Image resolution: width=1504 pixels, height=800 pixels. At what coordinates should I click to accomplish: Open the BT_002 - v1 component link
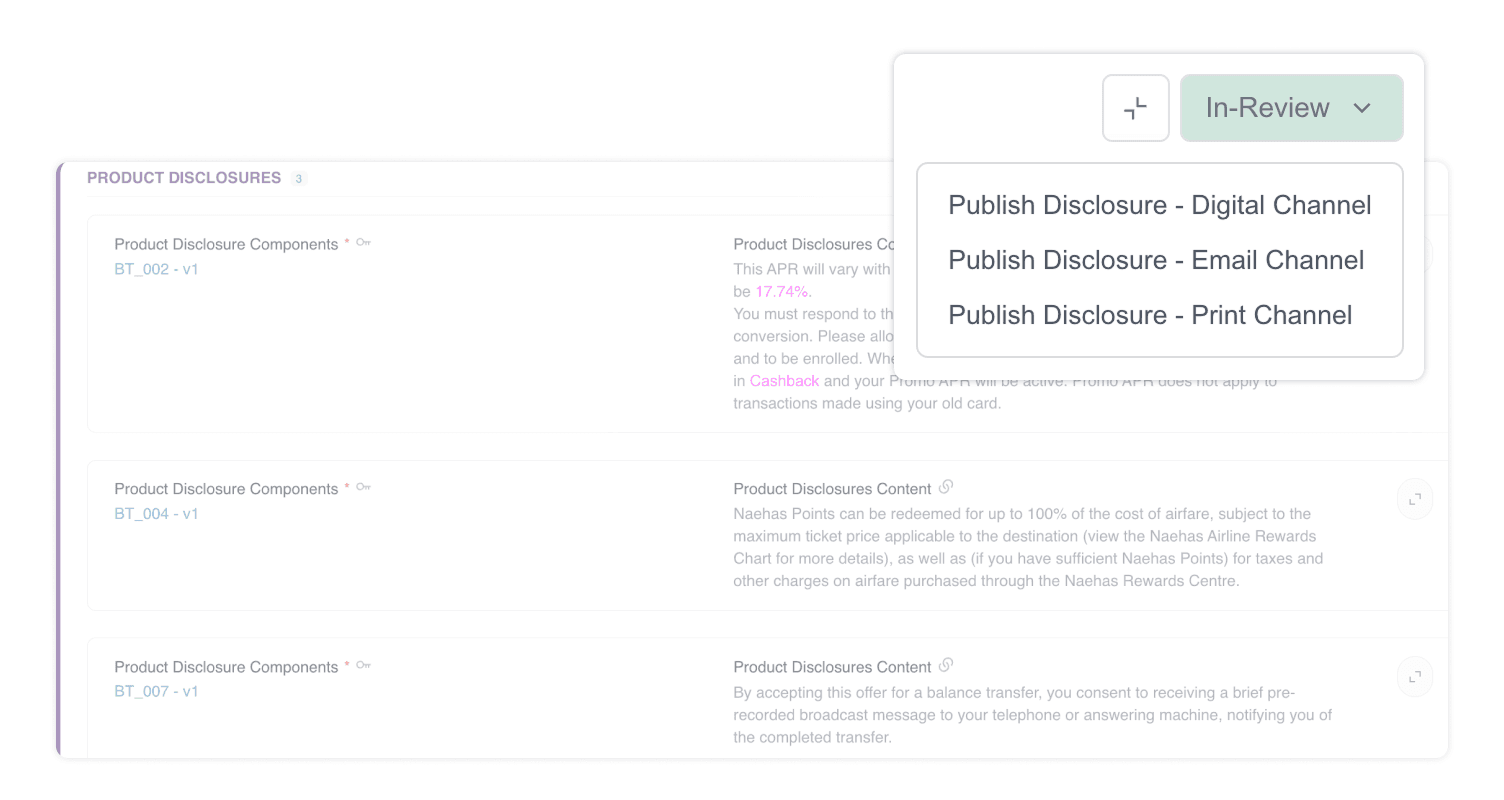[x=155, y=269]
